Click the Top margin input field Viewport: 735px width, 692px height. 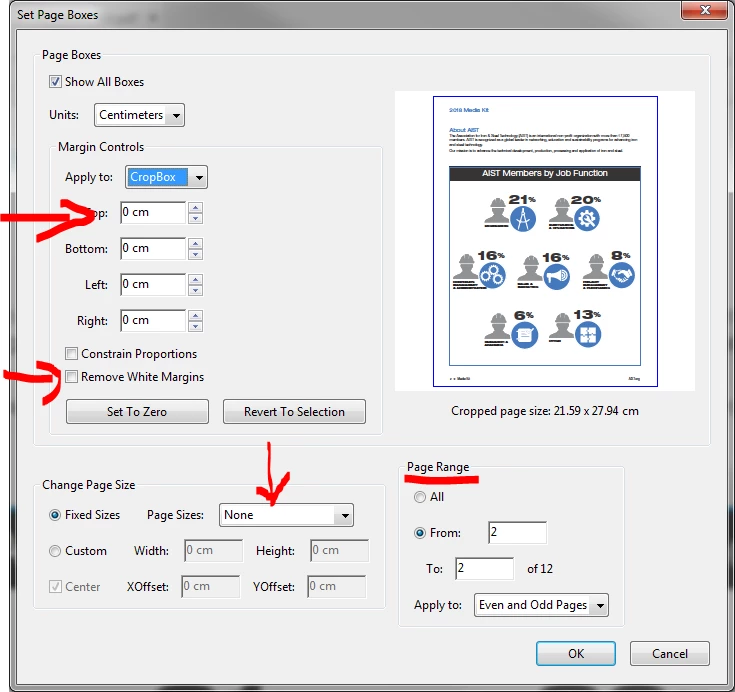tap(153, 212)
